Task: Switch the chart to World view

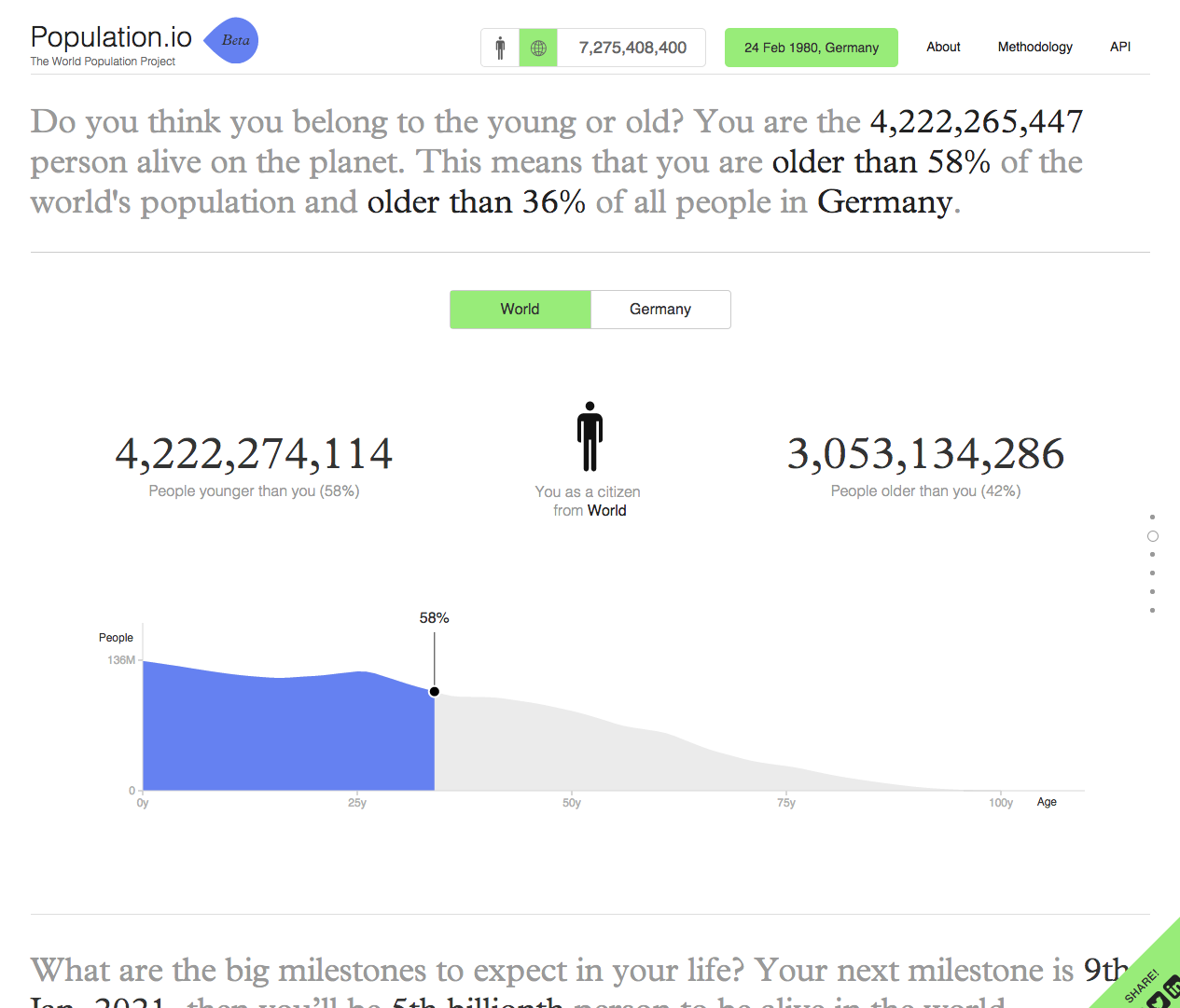Action: (520, 310)
